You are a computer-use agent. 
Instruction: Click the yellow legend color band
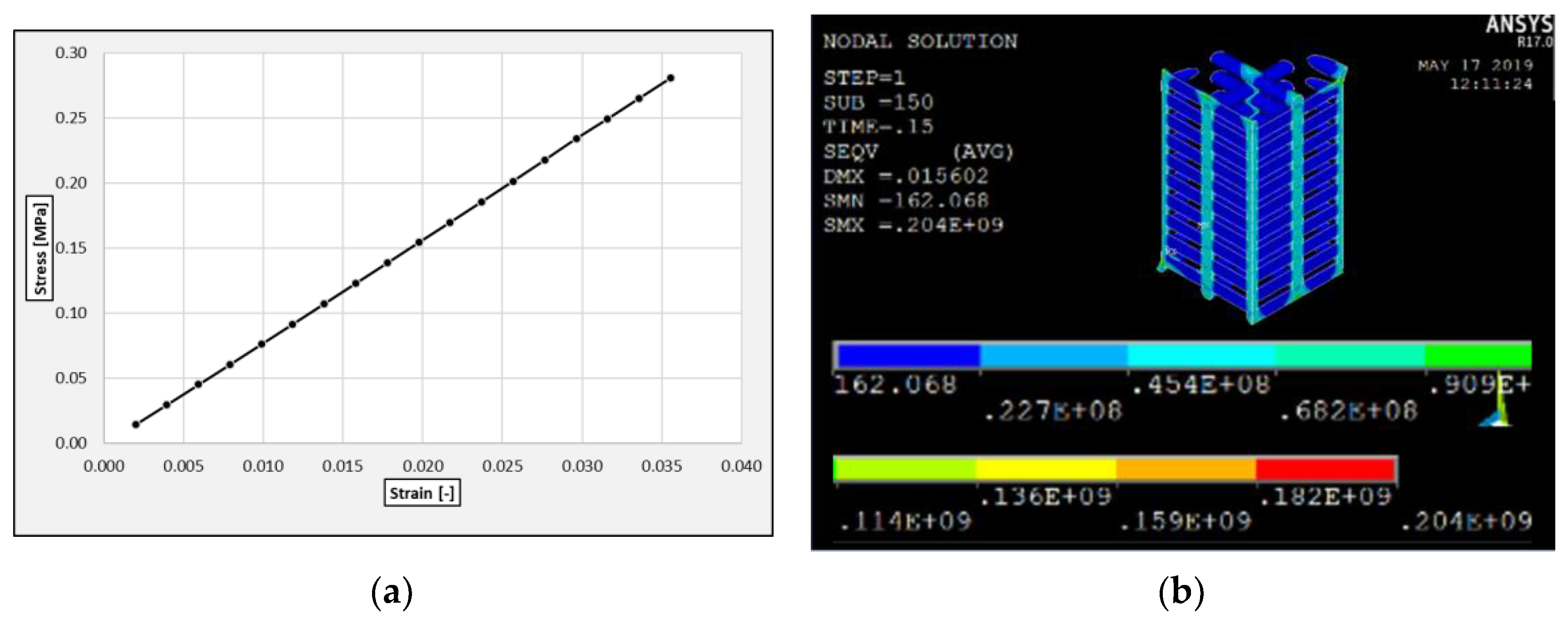(1047, 469)
